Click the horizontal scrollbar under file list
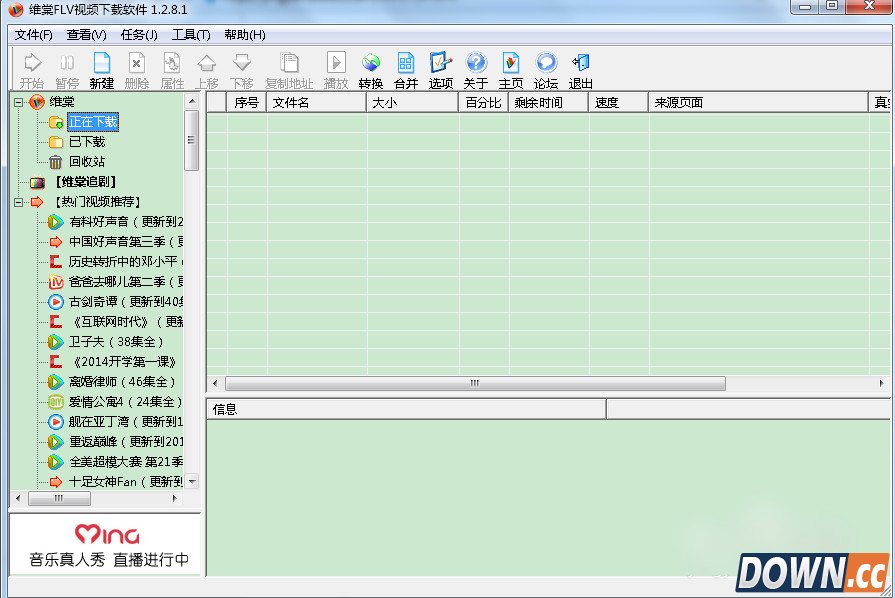The width and height of the screenshot is (895, 598). pyautogui.click(x=470, y=383)
